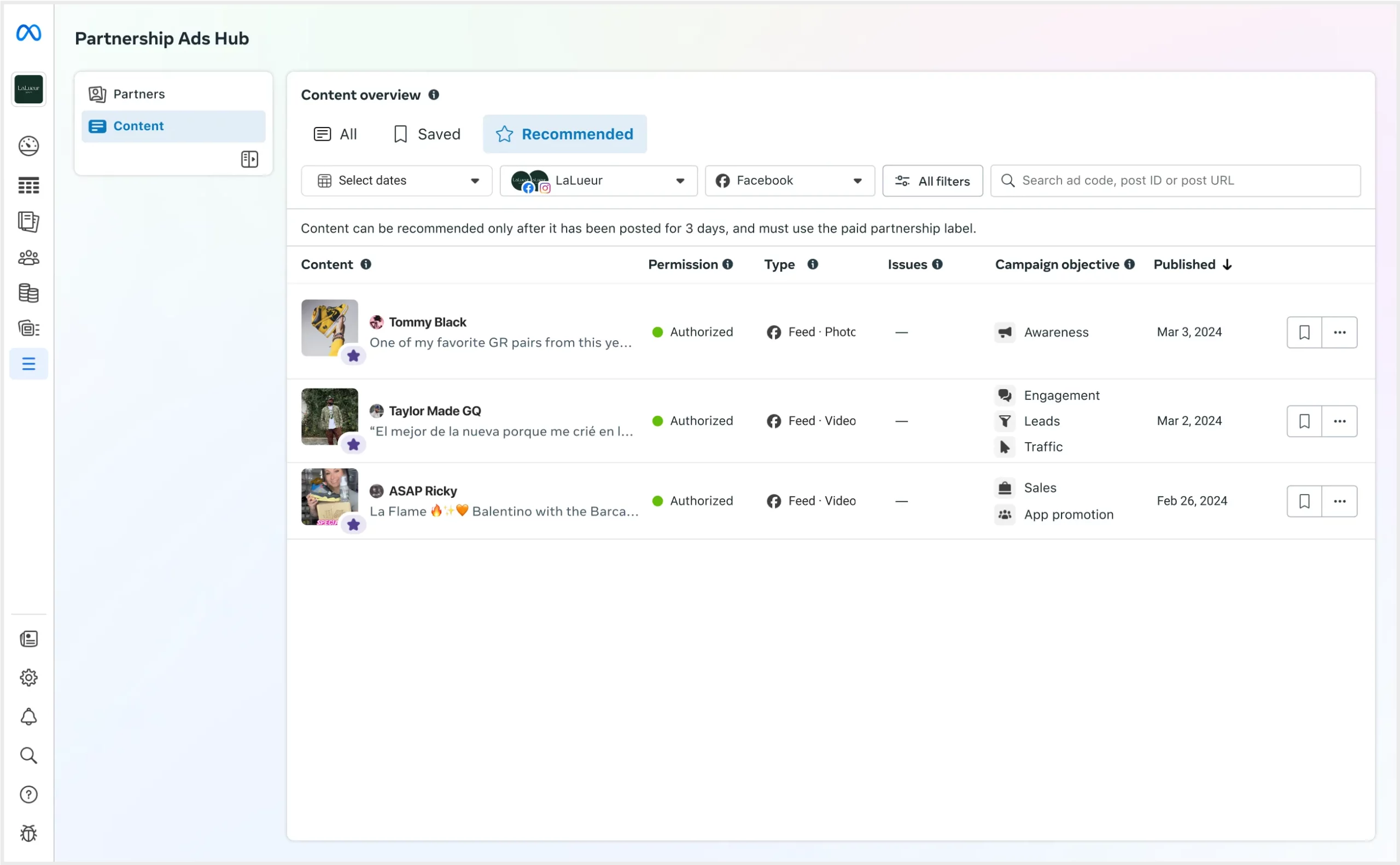Report a bug via the bug icon
This screenshot has height=865, width=1400.
point(28,833)
